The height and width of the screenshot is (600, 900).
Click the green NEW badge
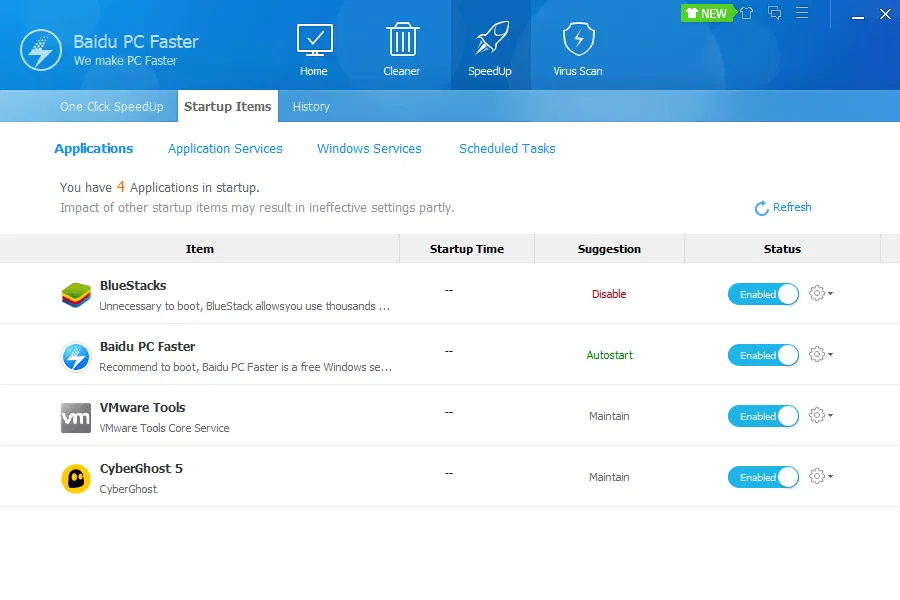click(707, 13)
